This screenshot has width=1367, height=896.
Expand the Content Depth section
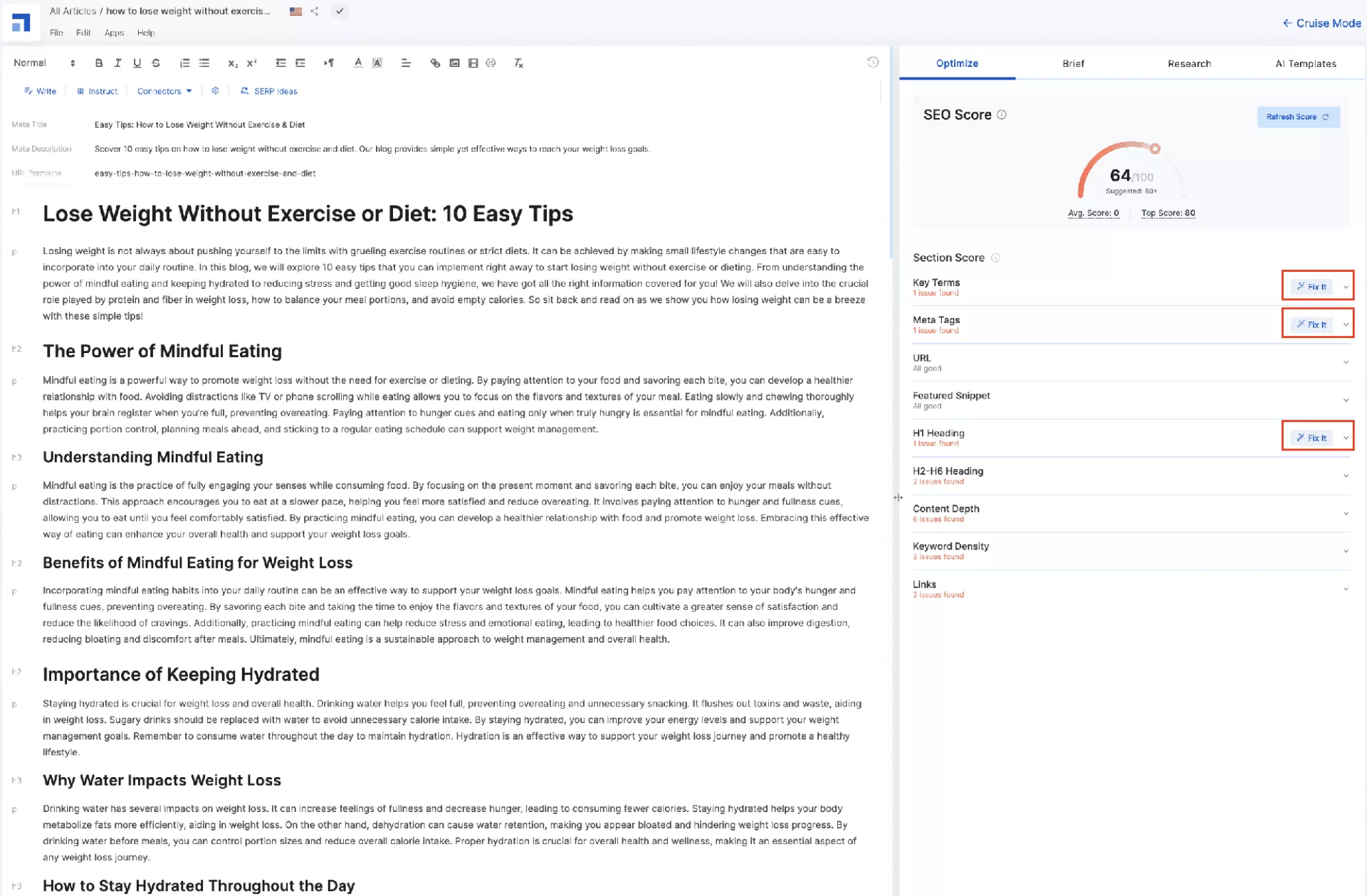pyautogui.click(x=1345, y=513)
